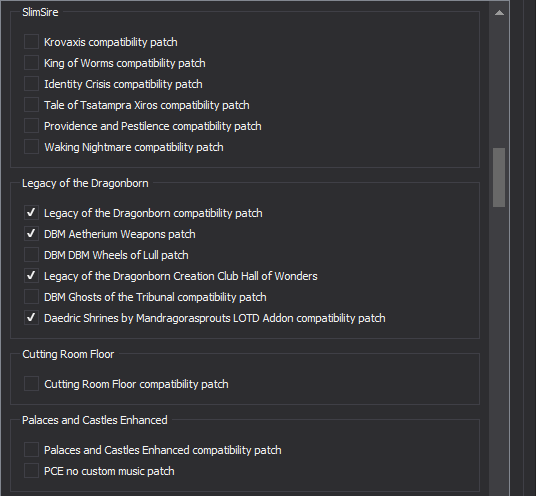The height and width of the screenshot is (496, 536).
Task: Uncheck Creation Club Hall of Wonders option
Action: 31,276
